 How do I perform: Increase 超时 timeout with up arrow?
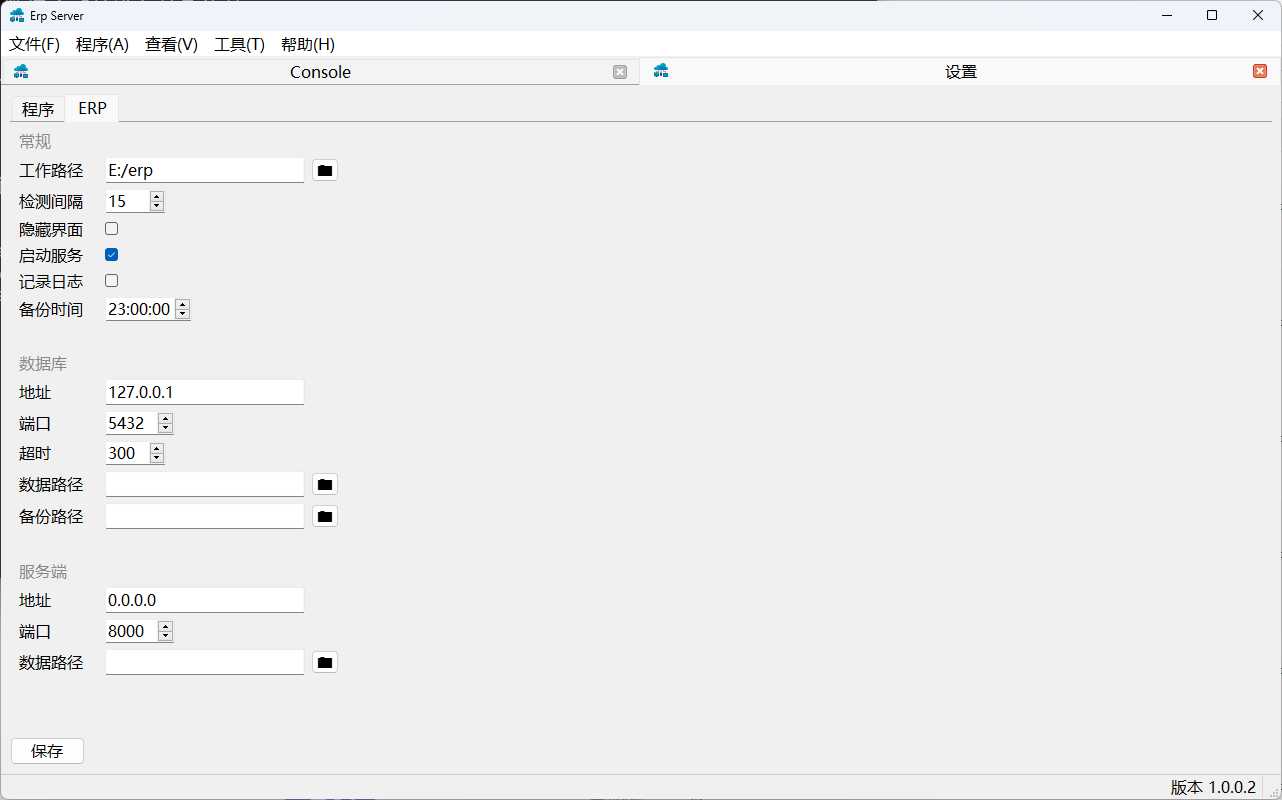156,449
